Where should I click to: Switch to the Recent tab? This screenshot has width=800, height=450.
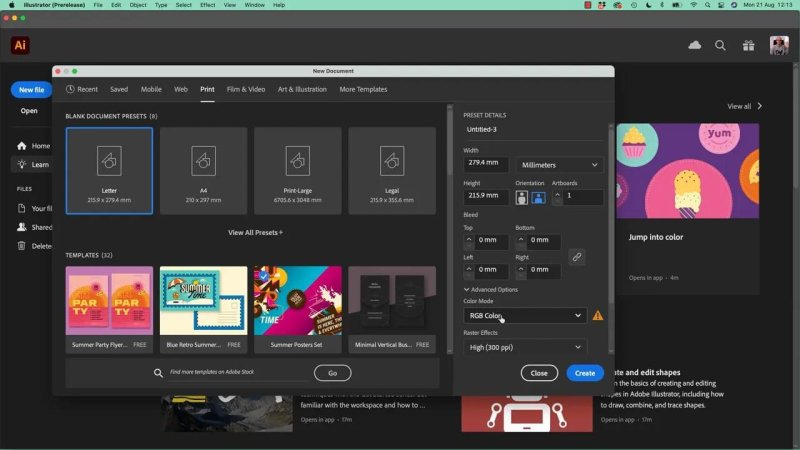click(x=82, y=89)
